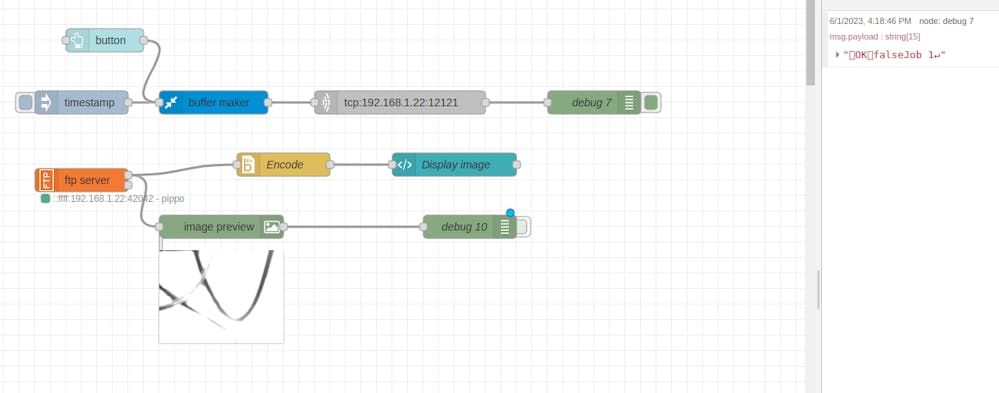Toggle debug 7 node output button
Screen dimensions: 999x393
click(x=650, y=103)
